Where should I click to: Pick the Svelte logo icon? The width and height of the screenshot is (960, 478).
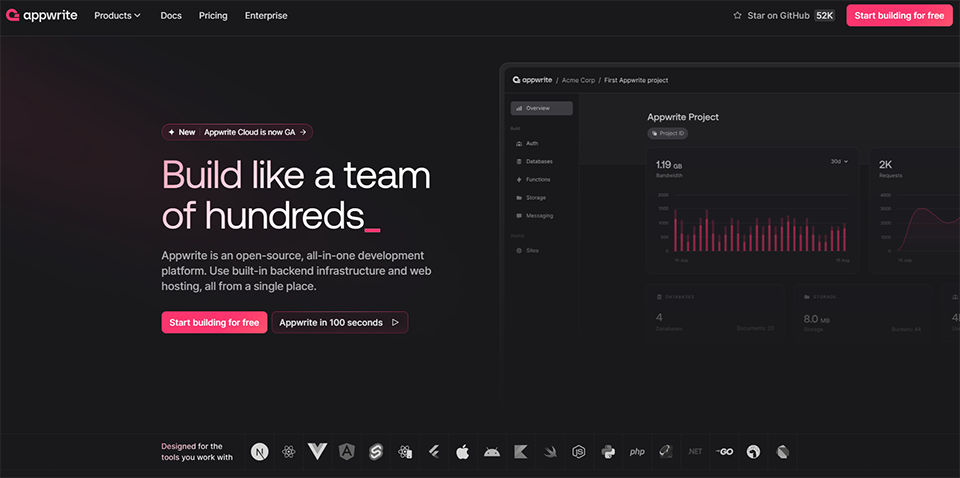pos(376,452)
